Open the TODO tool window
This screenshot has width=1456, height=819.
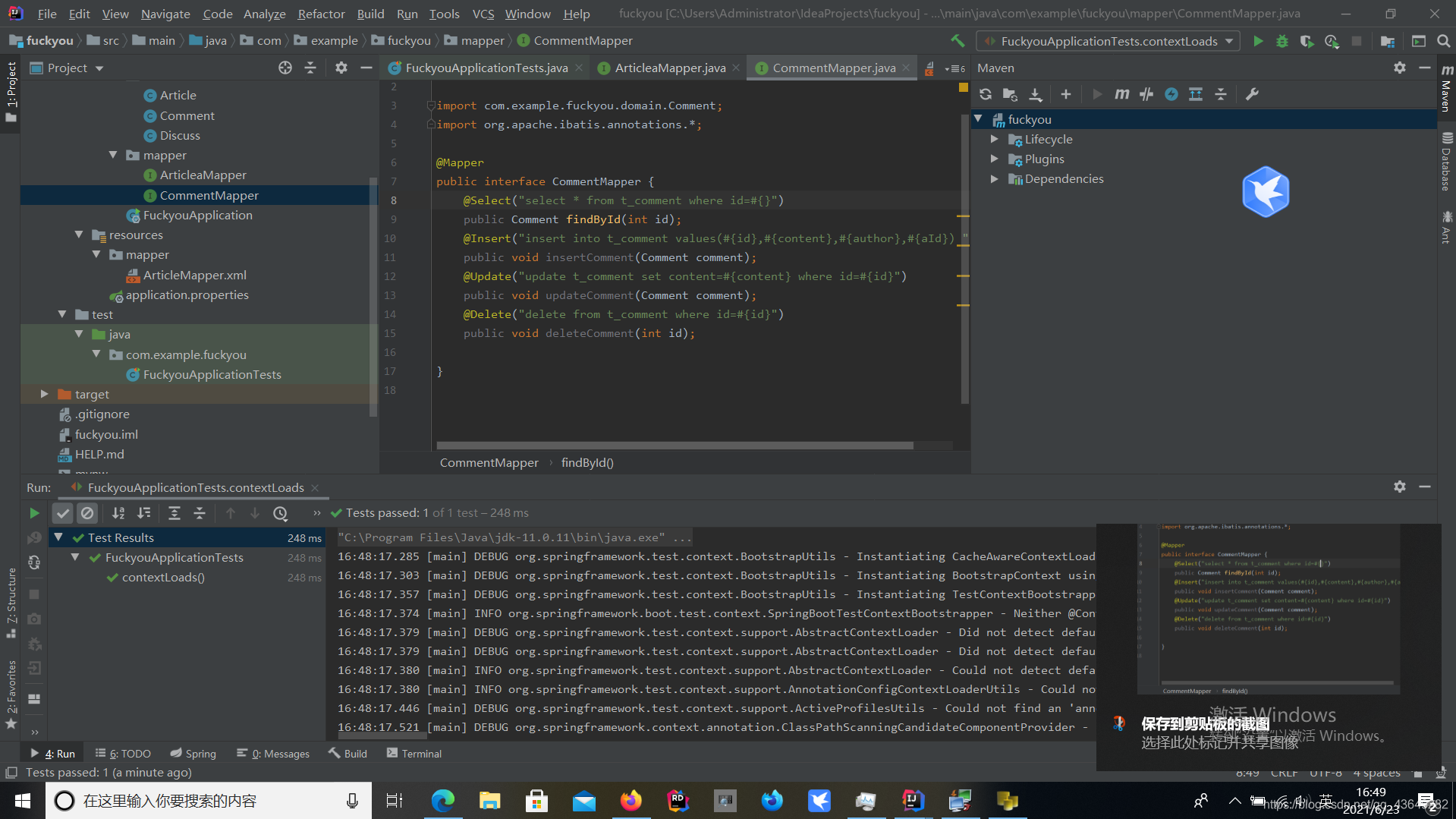click(x=123, y=753)
